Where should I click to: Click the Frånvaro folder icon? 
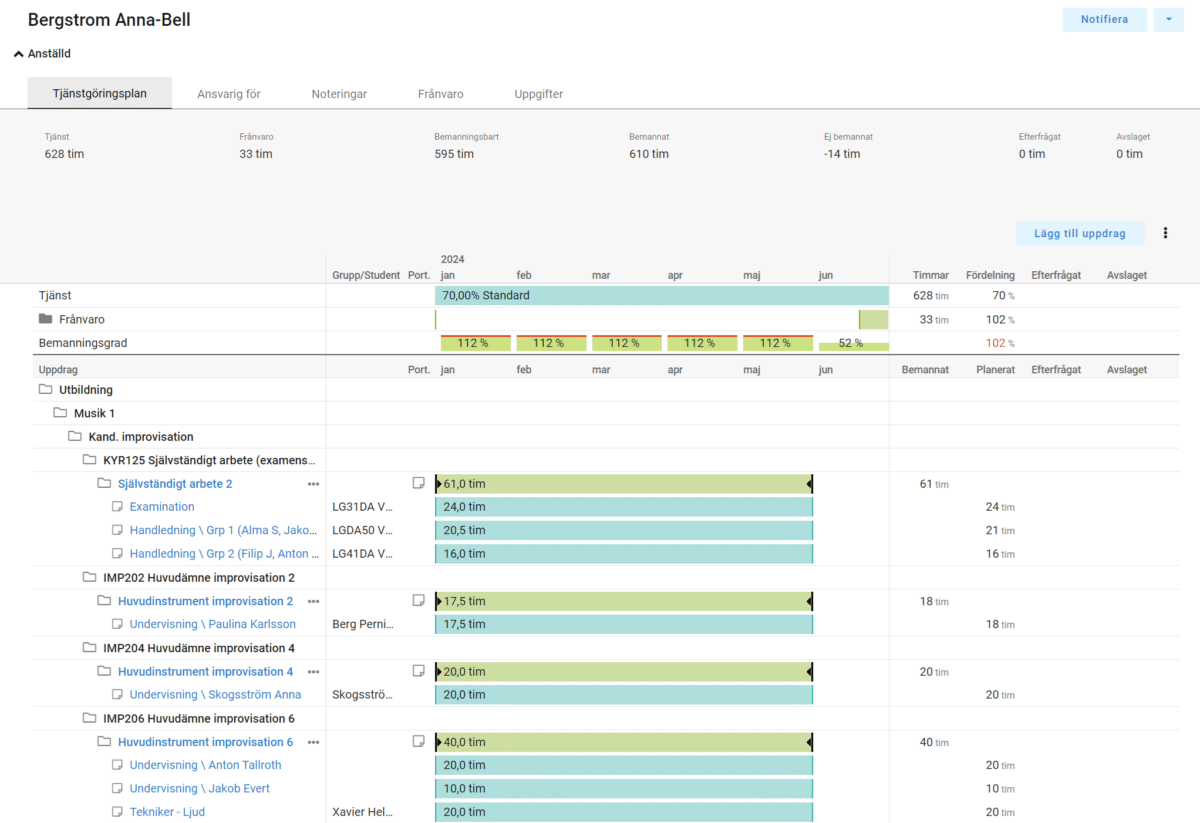45,319
